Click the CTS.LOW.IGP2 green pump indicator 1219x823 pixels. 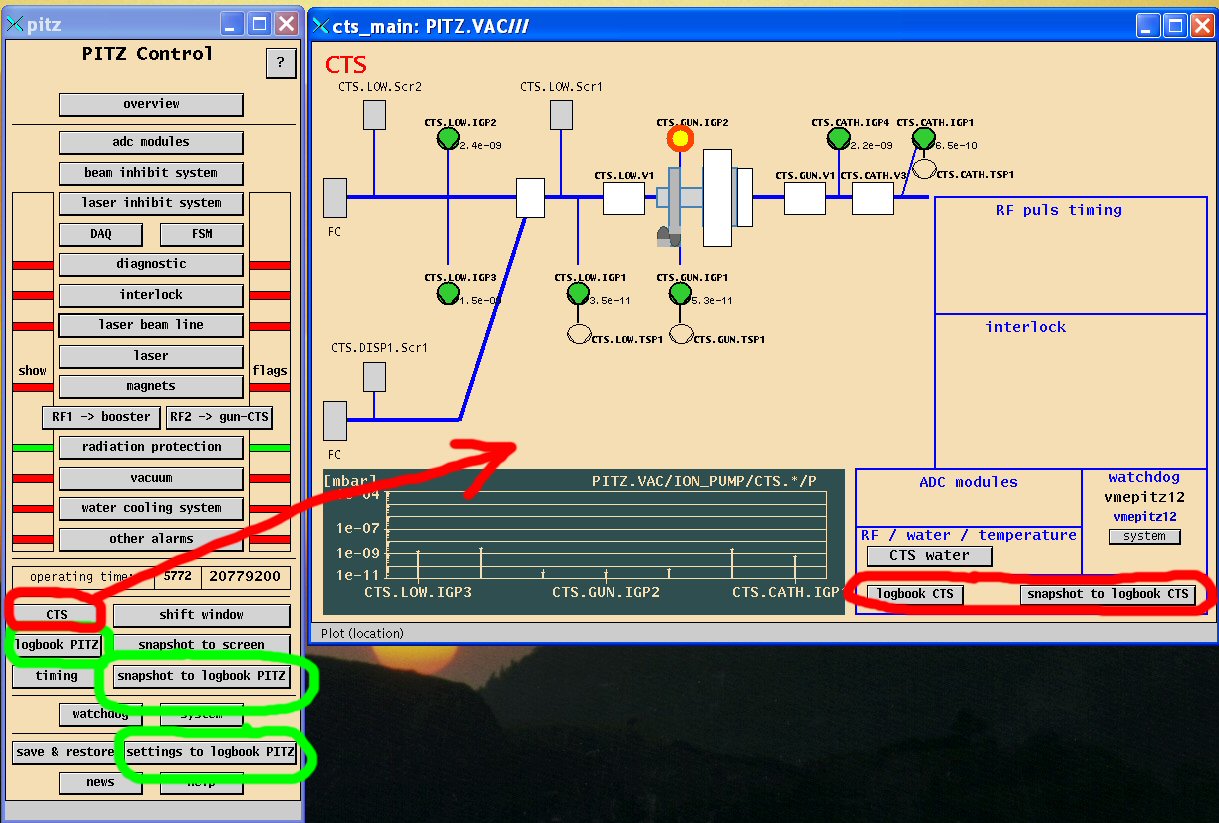pyautogui.click(x=448, y=138)
